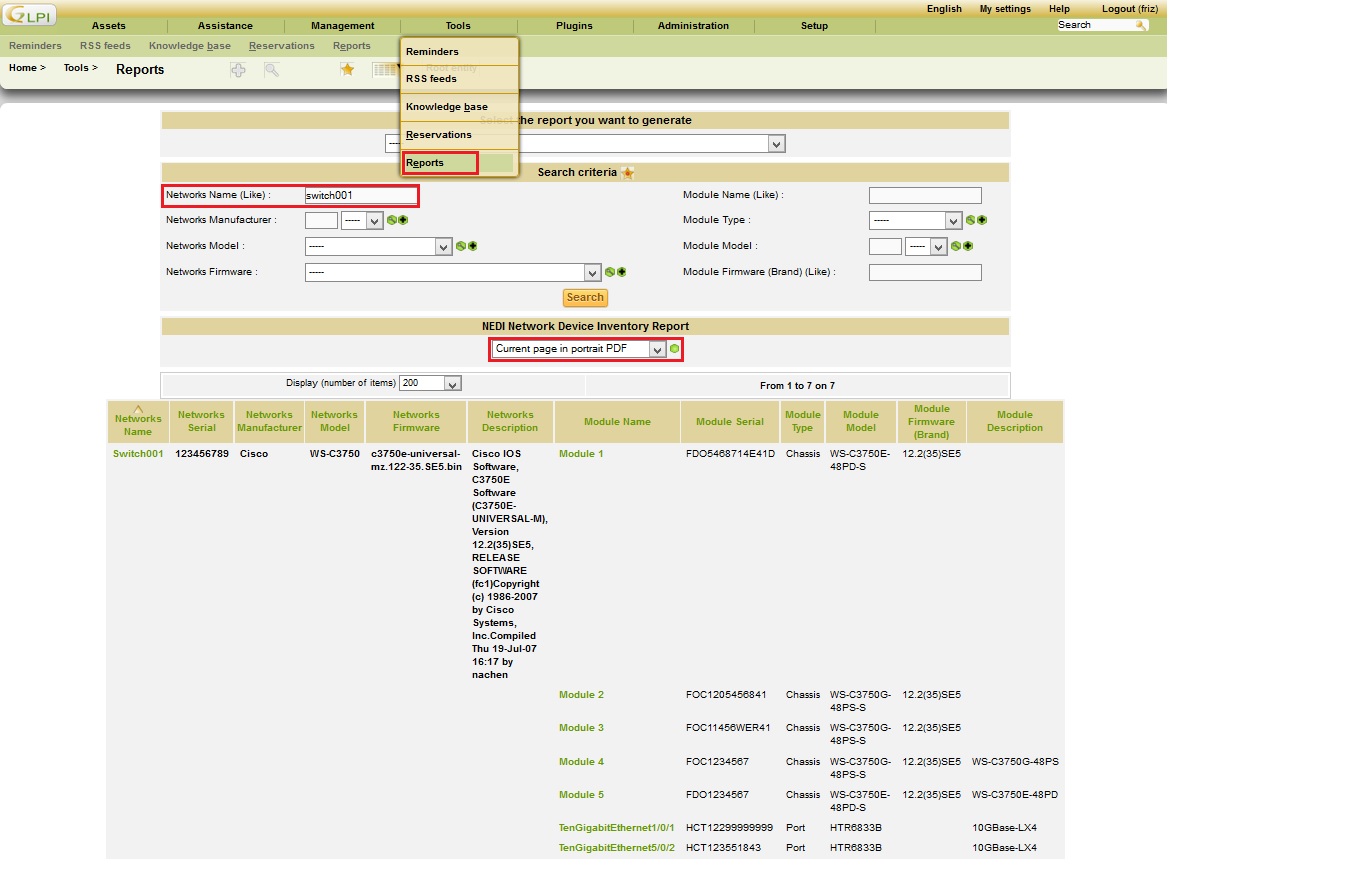Open Networks Model dropdown

pyautogui.click(x=379, y=246)
